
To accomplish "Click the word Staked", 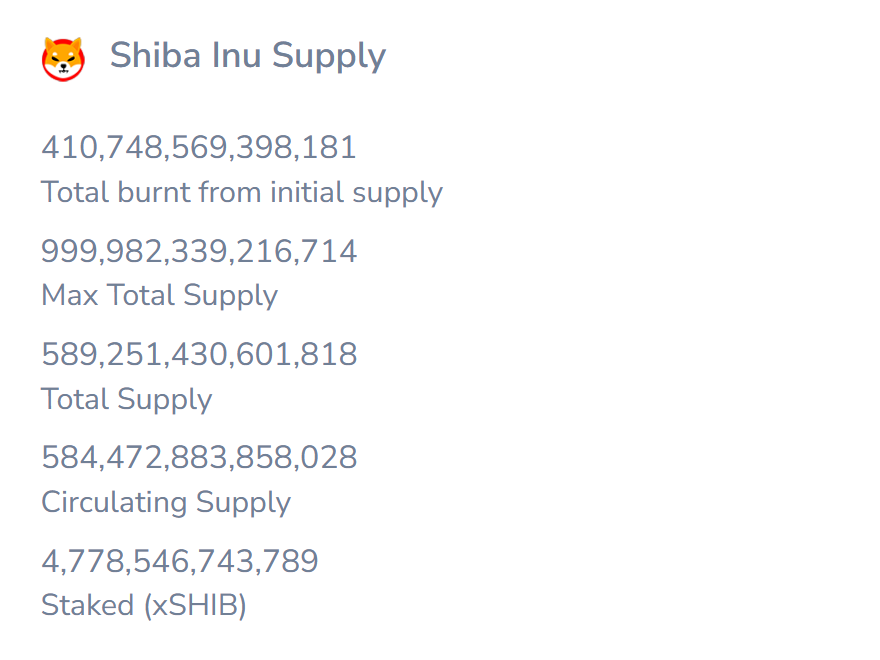I will tap(88, 606).
